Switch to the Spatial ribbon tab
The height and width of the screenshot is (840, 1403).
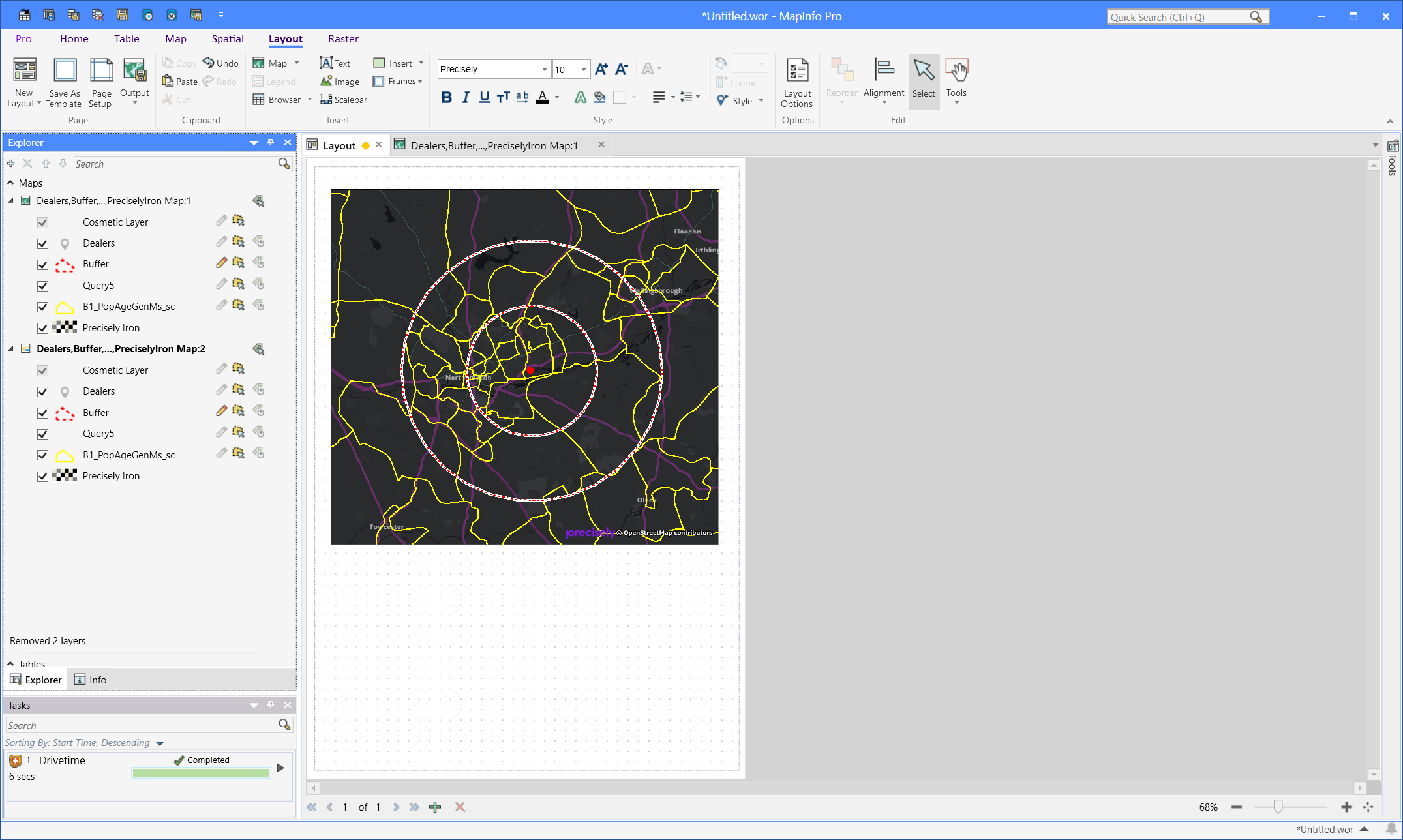click(x=227, y=39)
